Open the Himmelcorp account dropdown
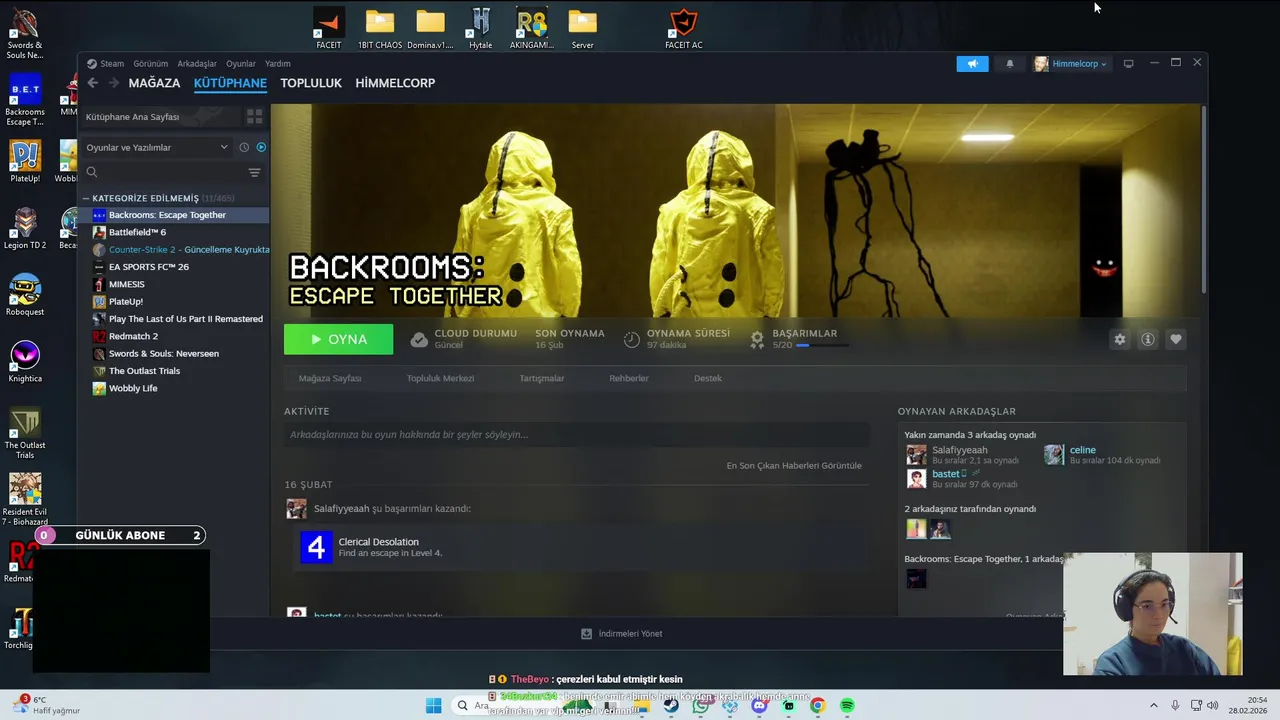The width and height of the screenshot is (1280, 720). click(x=1071, y=63)
